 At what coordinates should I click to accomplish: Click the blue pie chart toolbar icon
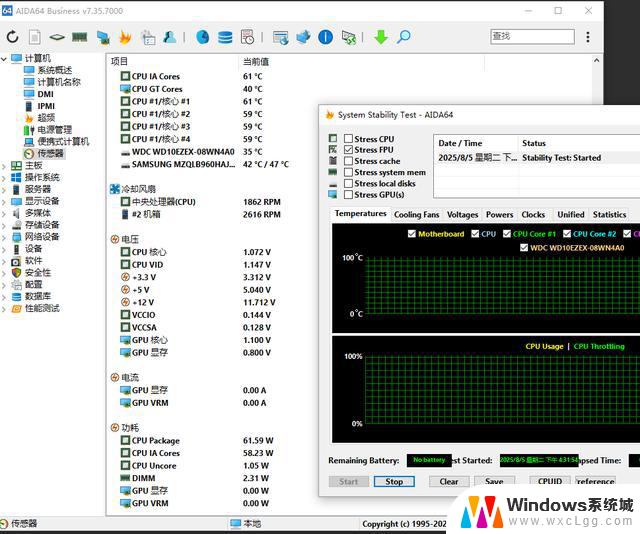[202, 37]
